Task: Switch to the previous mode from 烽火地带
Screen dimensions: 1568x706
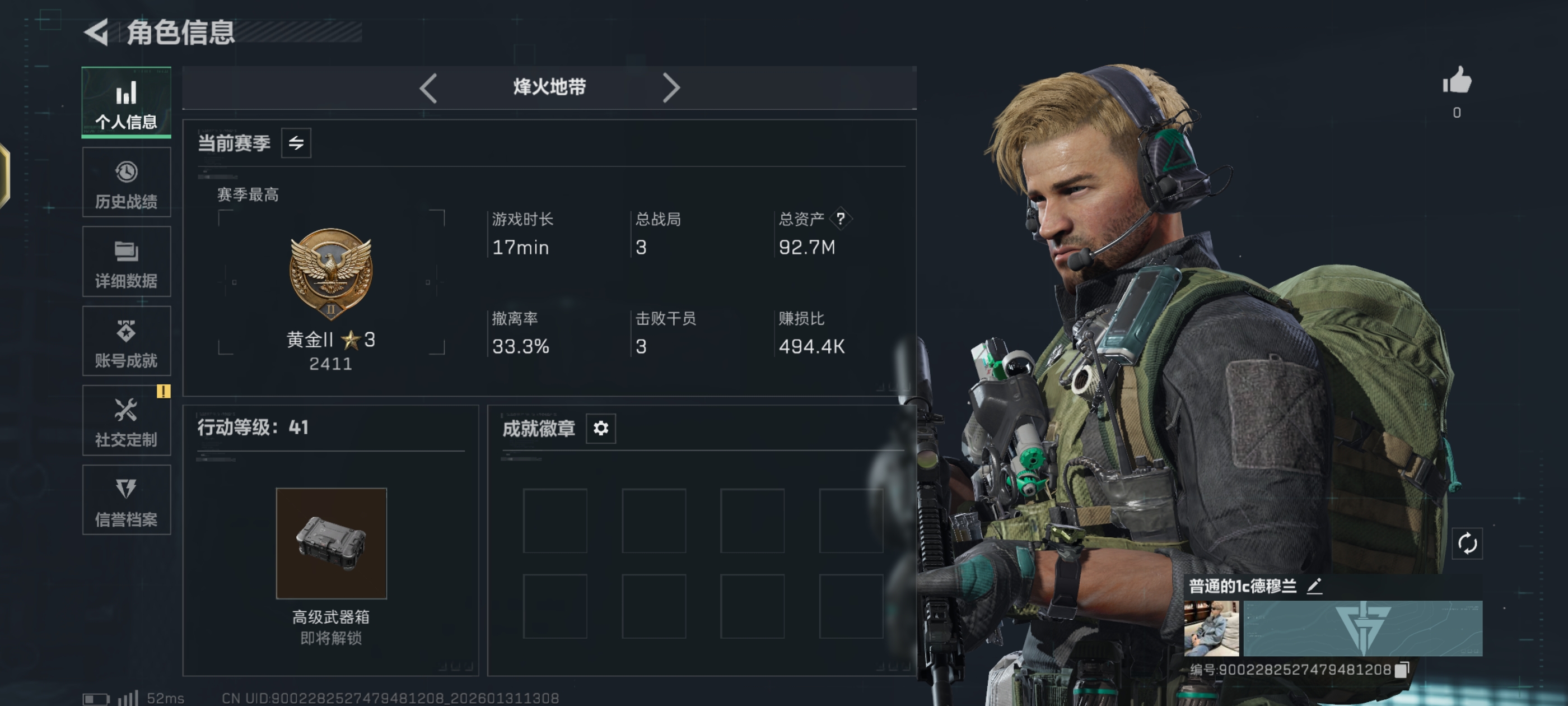Action: (x=428, y=89)
